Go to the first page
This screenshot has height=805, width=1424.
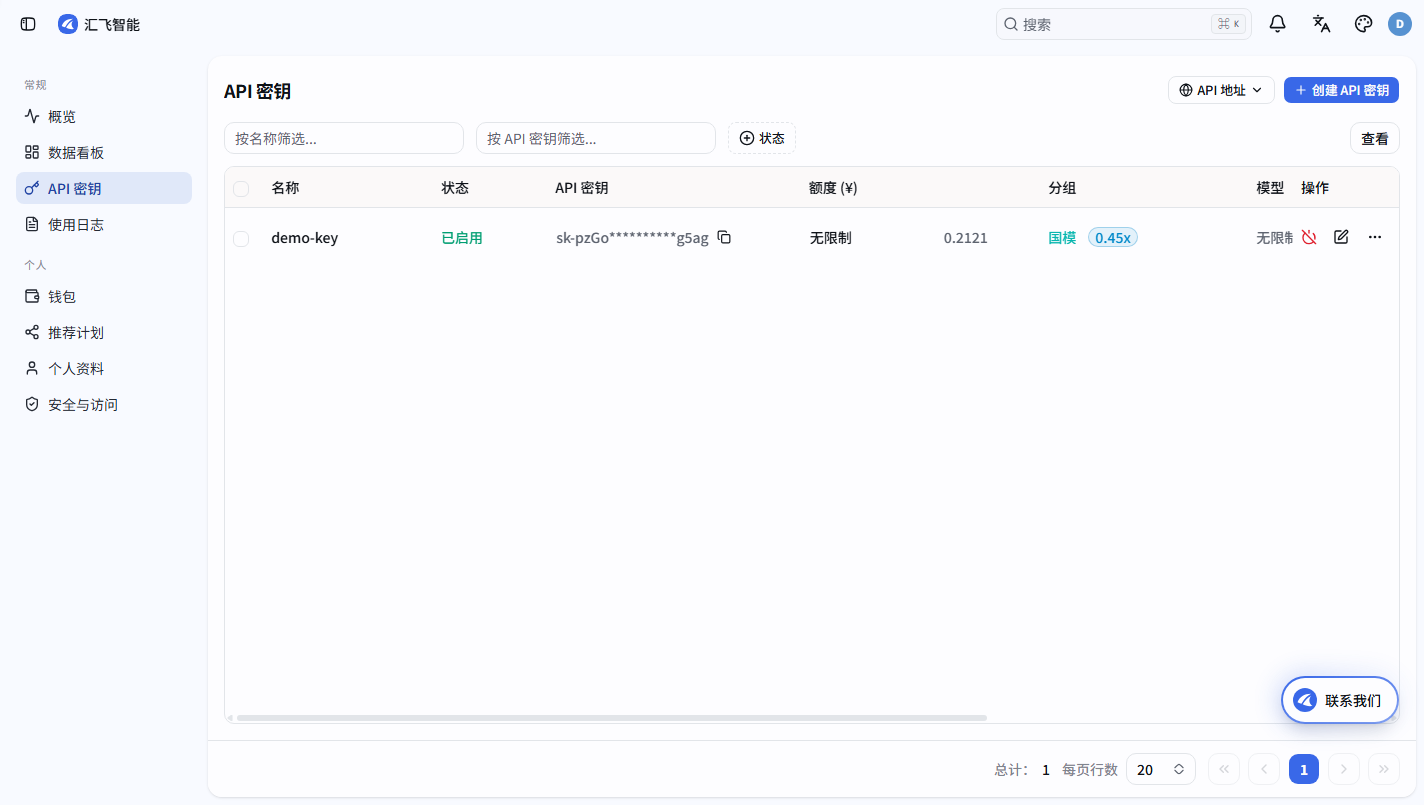pos(1224,769)
